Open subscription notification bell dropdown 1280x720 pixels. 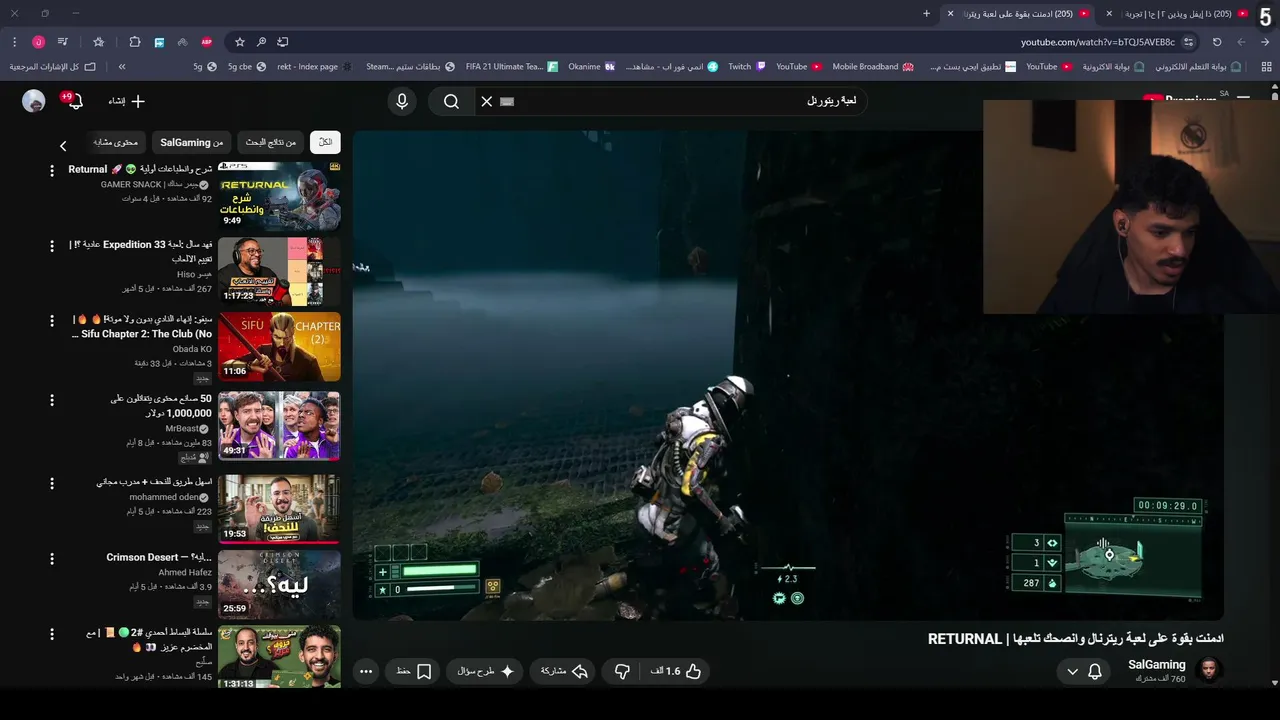[1084, 671]
